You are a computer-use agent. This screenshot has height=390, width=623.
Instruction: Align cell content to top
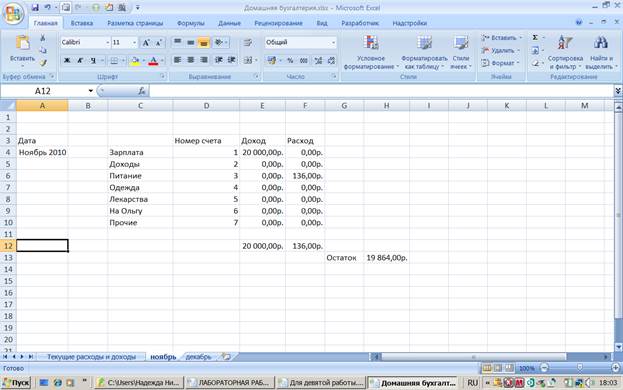point(178,42)
